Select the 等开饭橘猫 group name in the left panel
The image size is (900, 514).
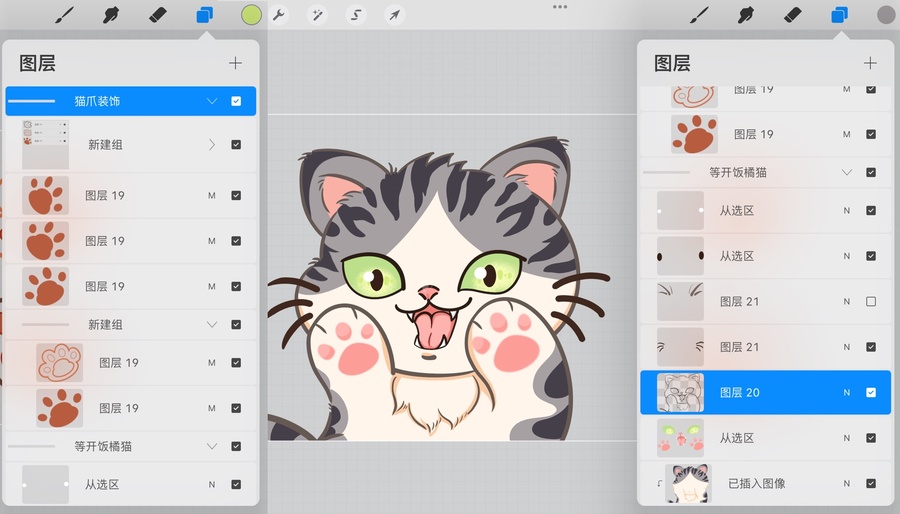tap(103, 446)
